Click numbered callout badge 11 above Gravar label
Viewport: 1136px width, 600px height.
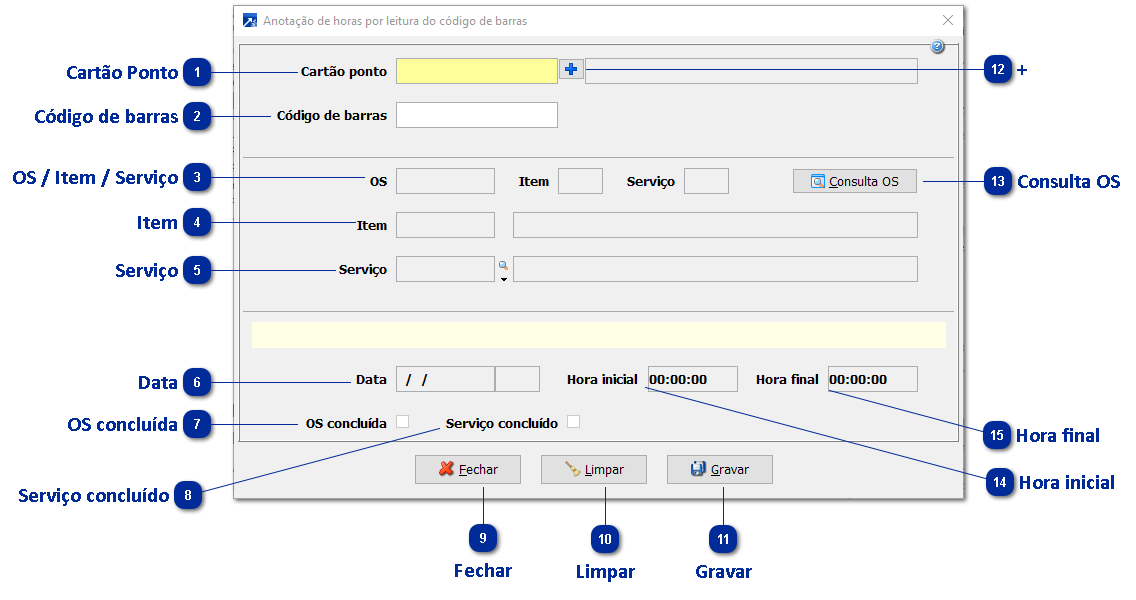click(x=723, y=539)
